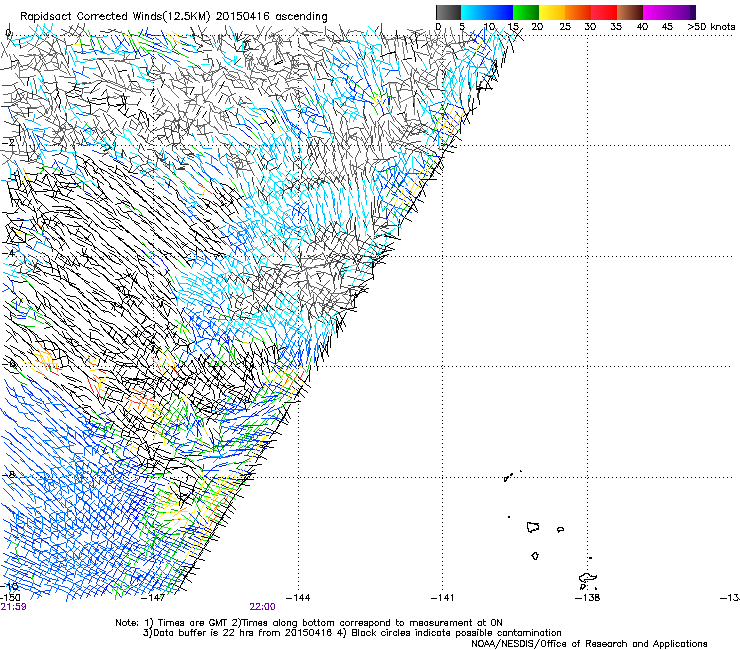Click the small island cluster just north of -8 latitude

pyautogui.click(x=512, y=476)
